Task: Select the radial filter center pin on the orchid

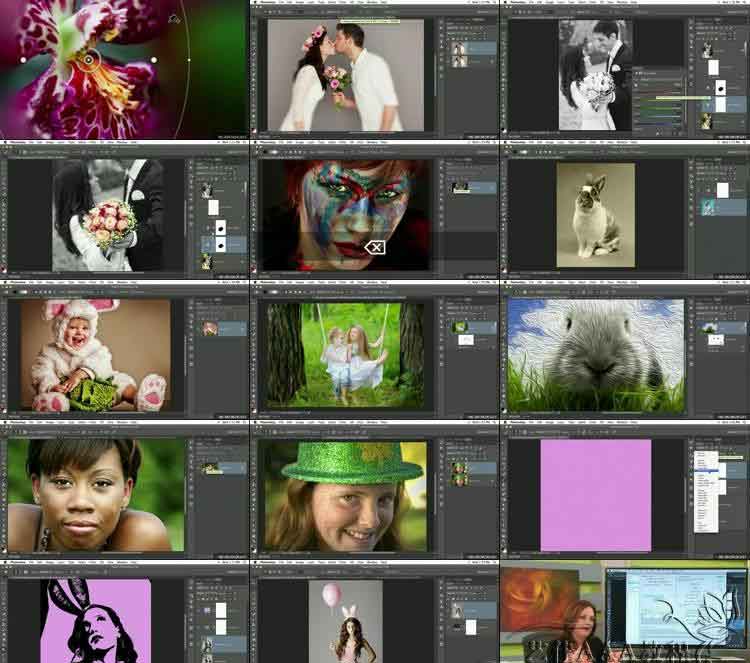Action: click(89, 60)
